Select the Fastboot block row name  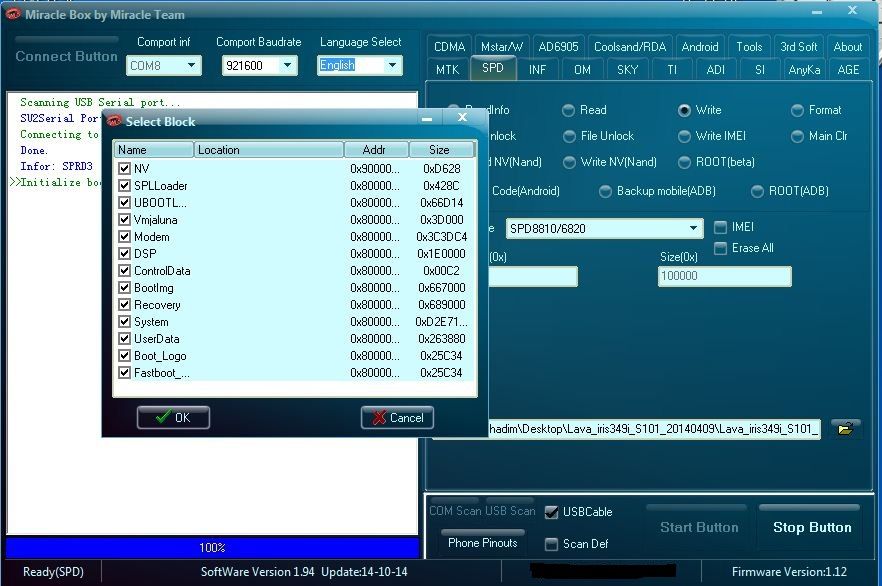[x=162, y=373]
